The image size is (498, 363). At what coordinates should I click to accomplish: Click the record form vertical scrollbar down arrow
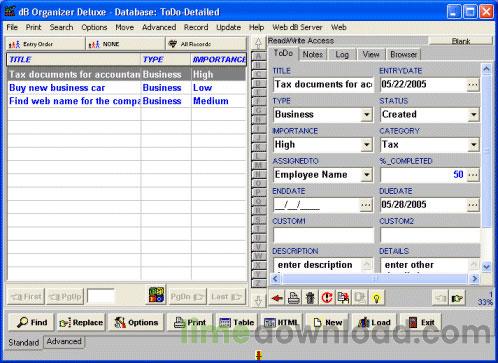[x=486, y=267]
